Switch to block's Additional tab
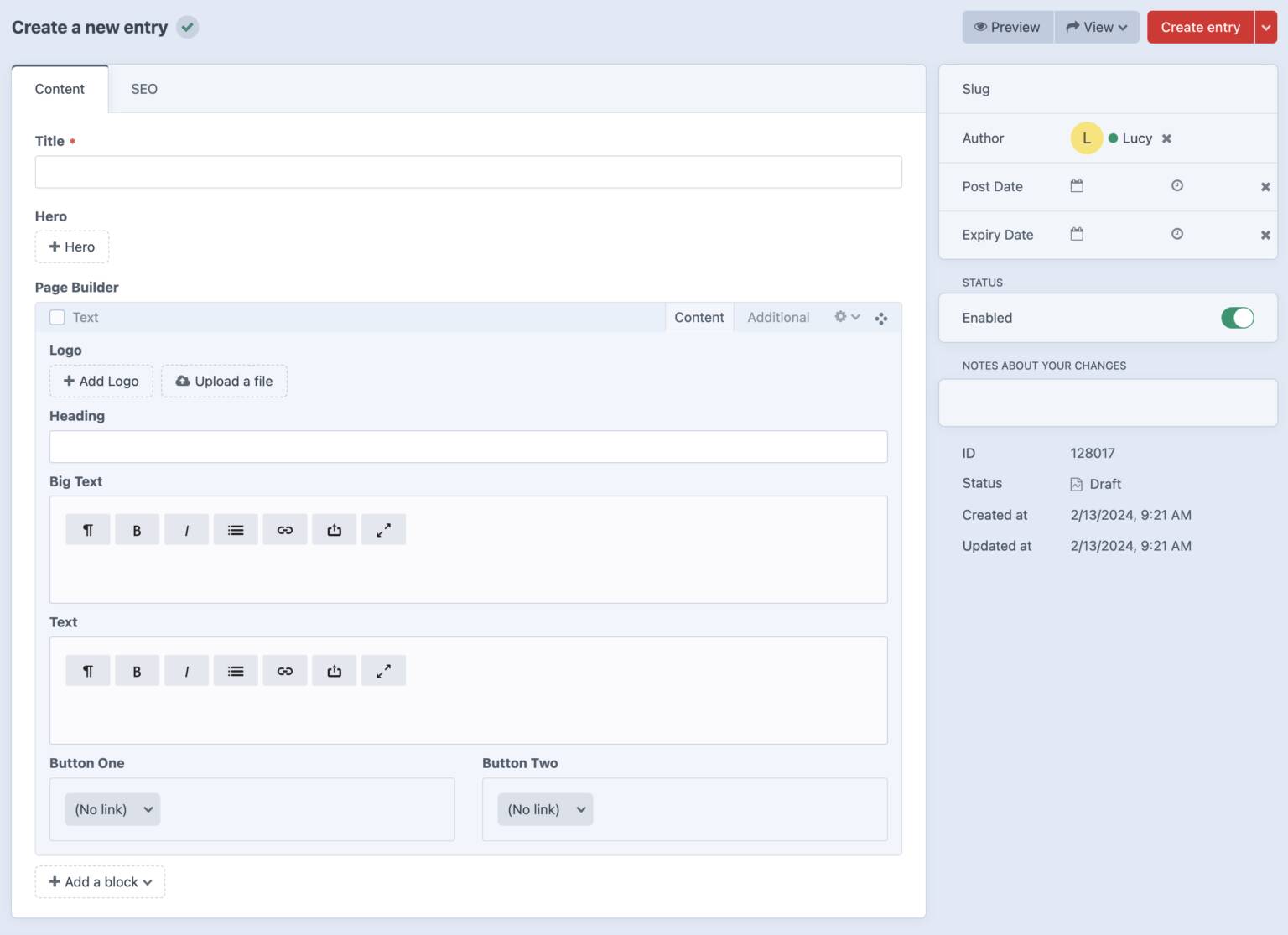The image size is (1288, 935). tap(778, 317)
